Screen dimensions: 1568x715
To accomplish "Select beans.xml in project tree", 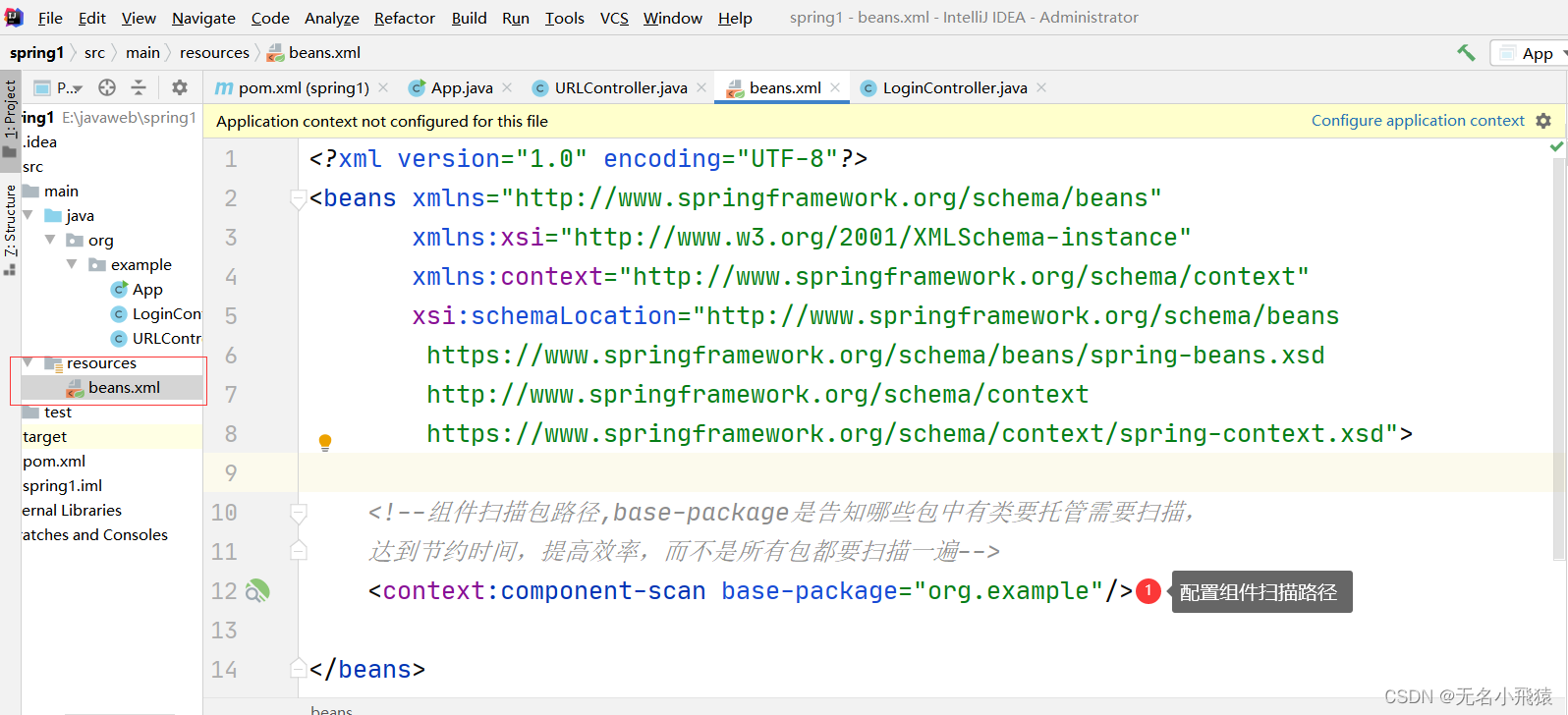I will click(x=113, y=387).
